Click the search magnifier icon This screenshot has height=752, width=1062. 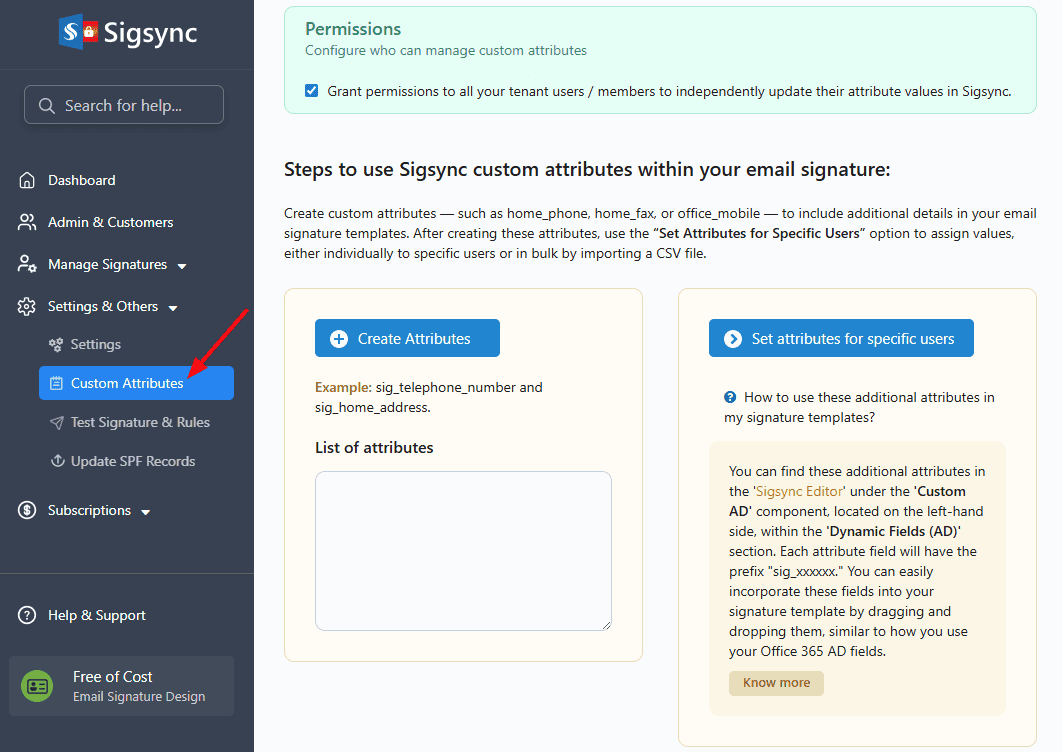pos(47,106)
